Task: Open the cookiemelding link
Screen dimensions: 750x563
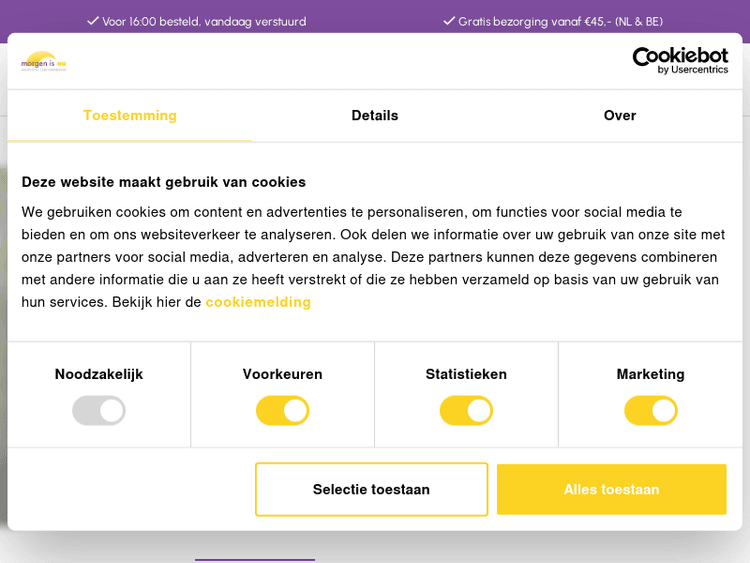Action: (258, 302)
